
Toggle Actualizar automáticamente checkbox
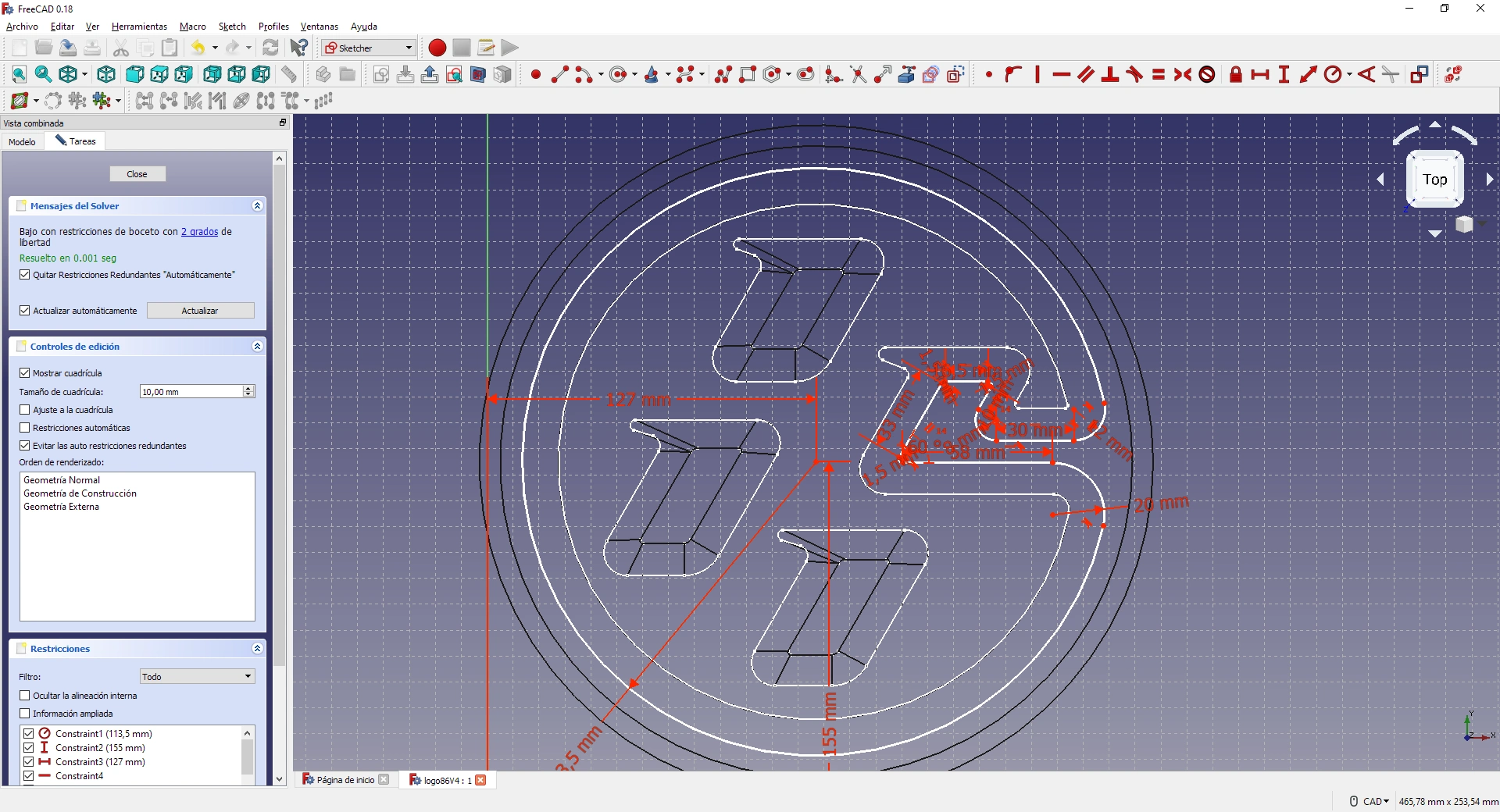(25, 311)
